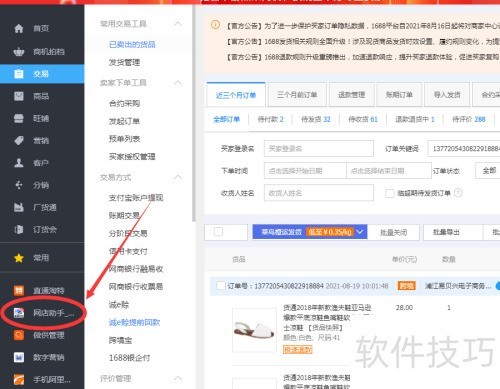Filter orders by 待付款 2

(270, 119)
